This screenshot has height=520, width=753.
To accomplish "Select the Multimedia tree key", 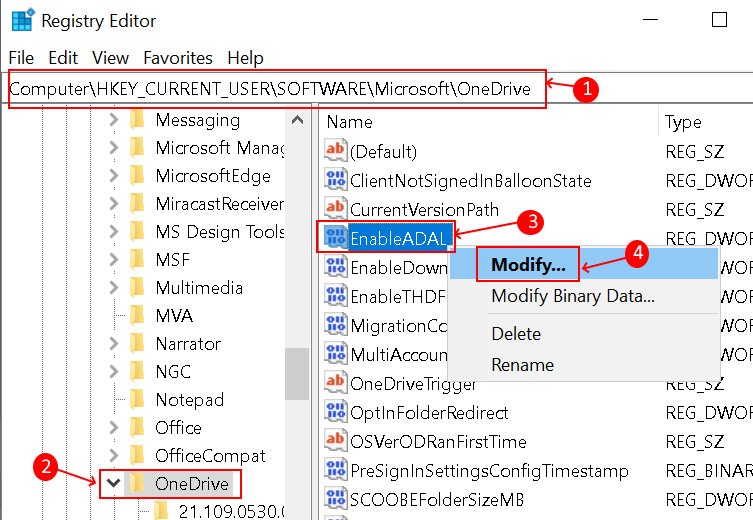I will [x=199, y=288].
